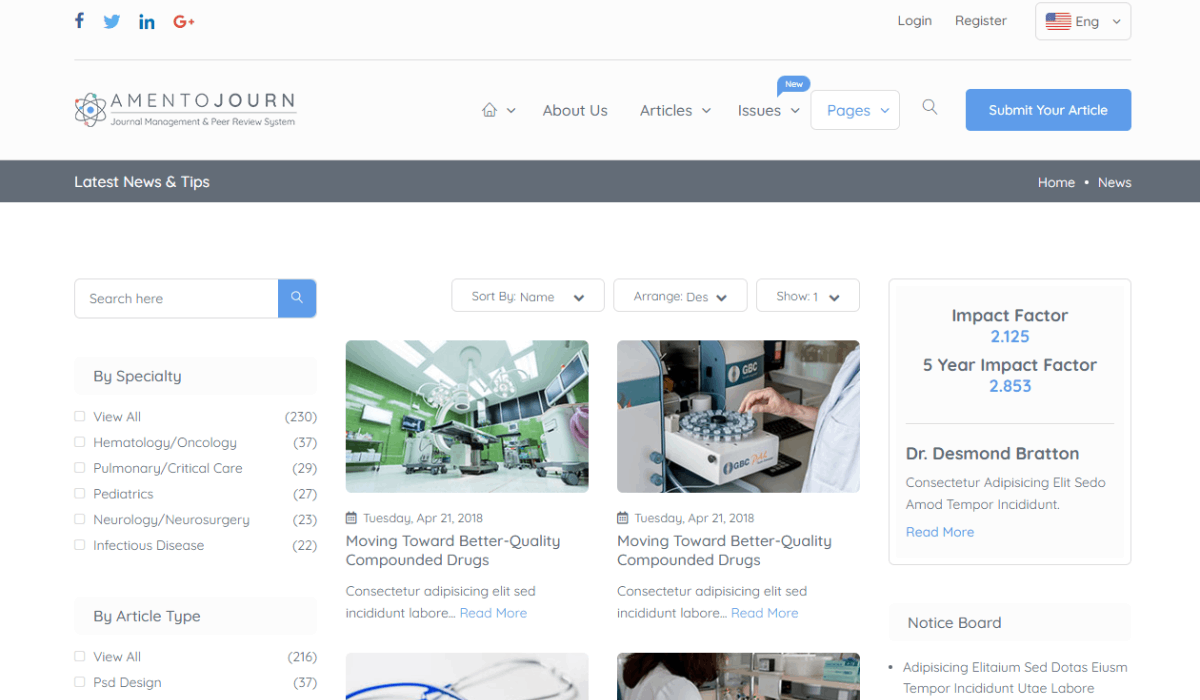Viewport: 1200px width, 700px height.
Task: Expand the Show: 1 dropdown
Action: (808, 296)
